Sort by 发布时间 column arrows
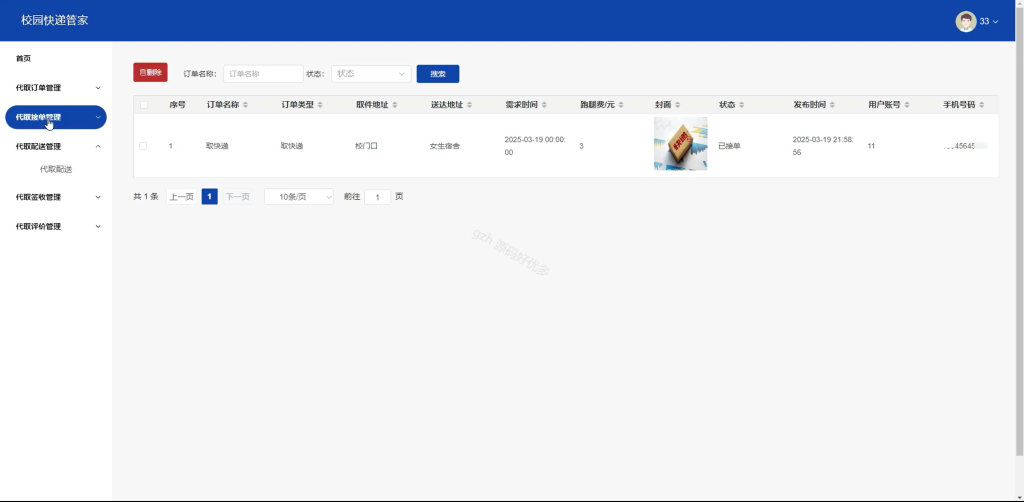The width and height of the screenshot is (1024, 502). tap(832, 105)
